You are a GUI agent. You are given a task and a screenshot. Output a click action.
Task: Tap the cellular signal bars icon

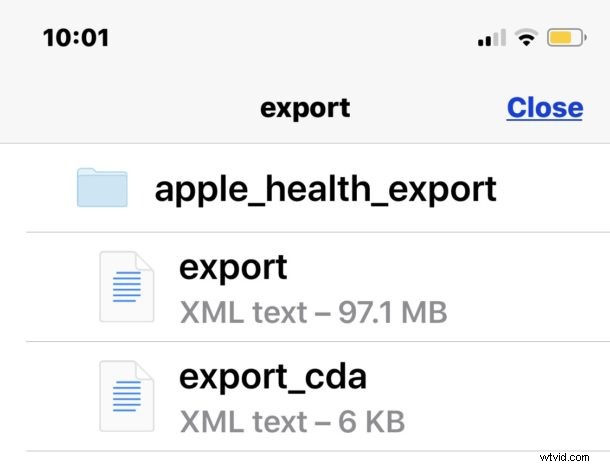pos(492,38)
